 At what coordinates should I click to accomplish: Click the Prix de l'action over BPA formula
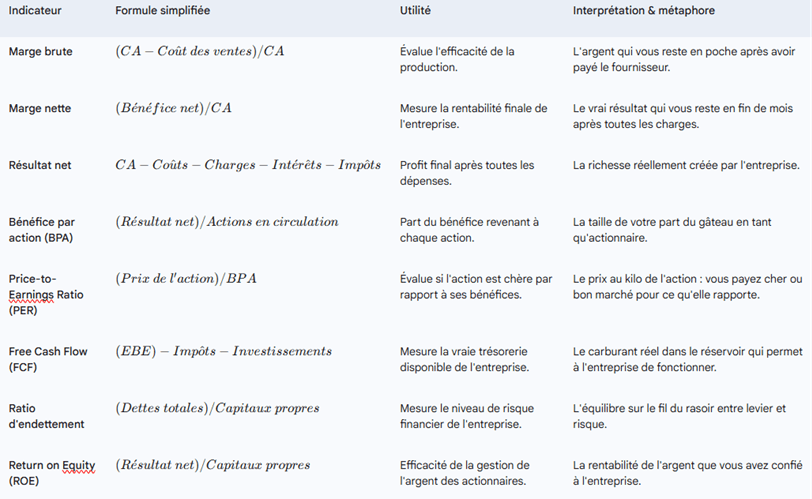click(x=186, y=279)
